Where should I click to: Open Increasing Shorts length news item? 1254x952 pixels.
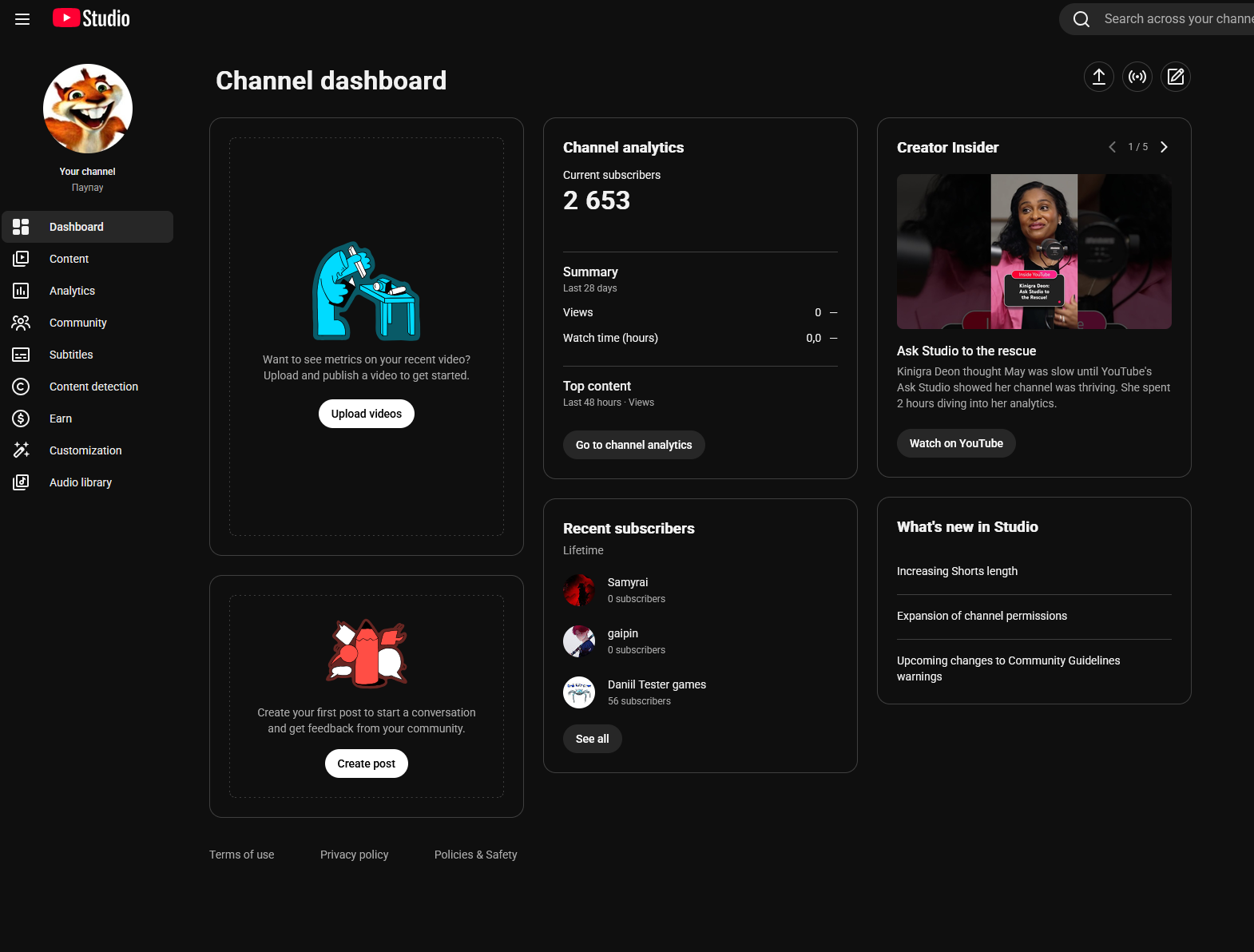pos(957,571)
